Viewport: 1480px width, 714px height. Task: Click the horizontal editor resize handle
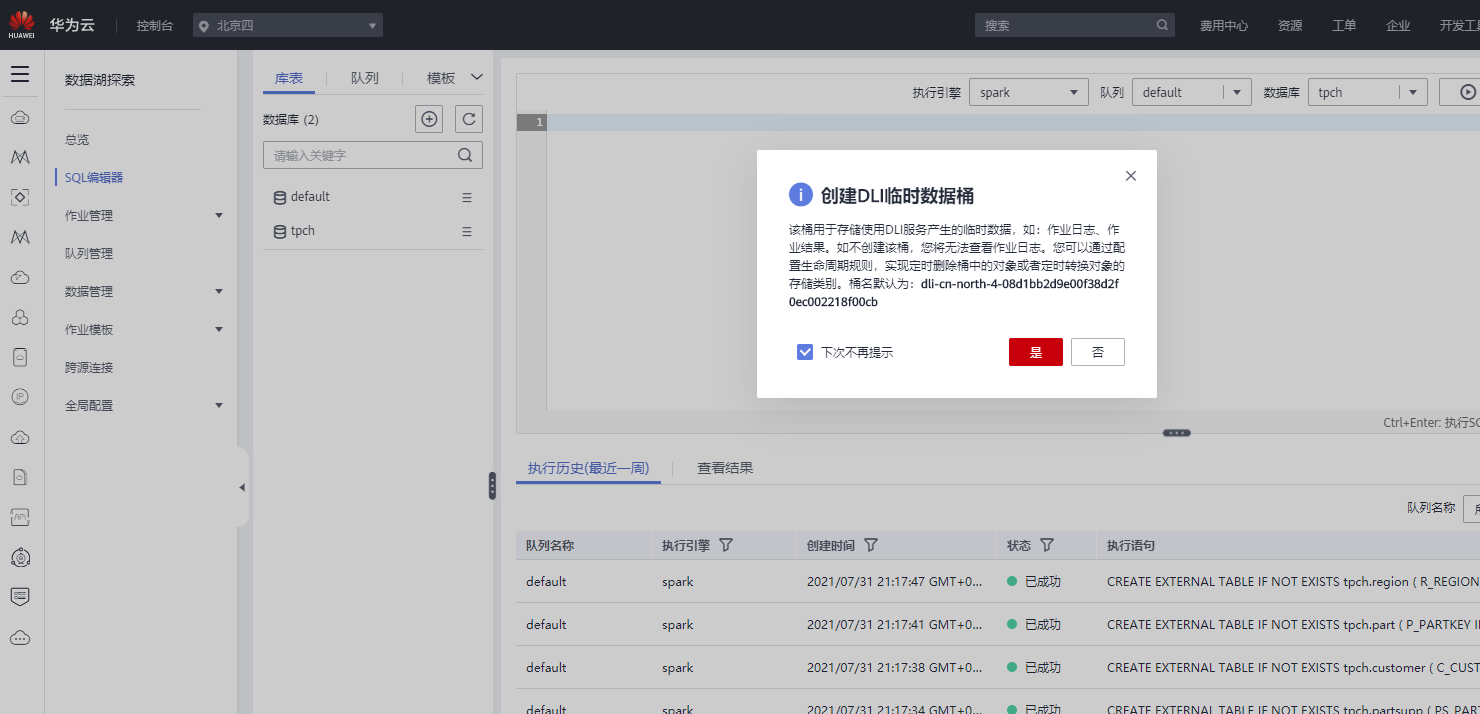[x=1177, y=433]
